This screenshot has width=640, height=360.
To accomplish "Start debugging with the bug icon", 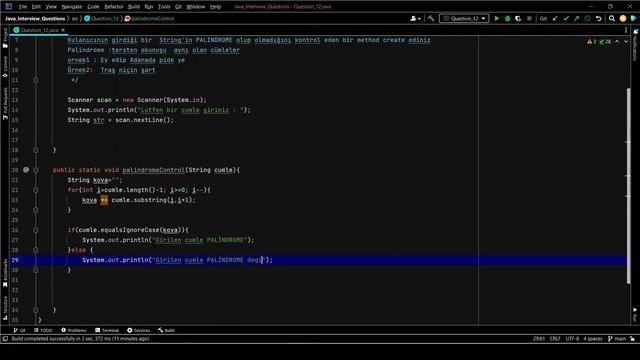I will click(x=507, y=18).
